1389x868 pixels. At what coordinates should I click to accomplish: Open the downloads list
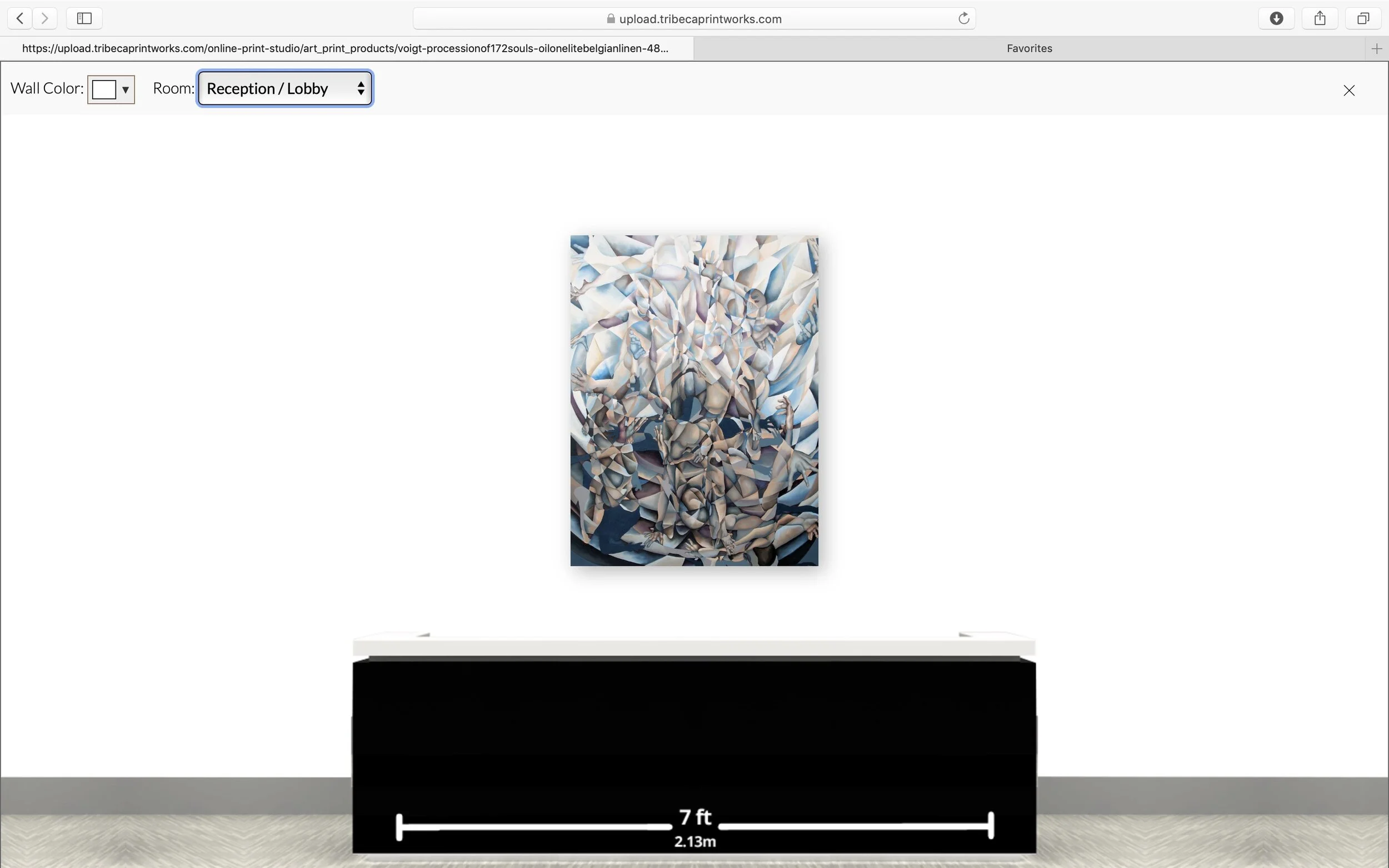click(x=1276, y=18)
